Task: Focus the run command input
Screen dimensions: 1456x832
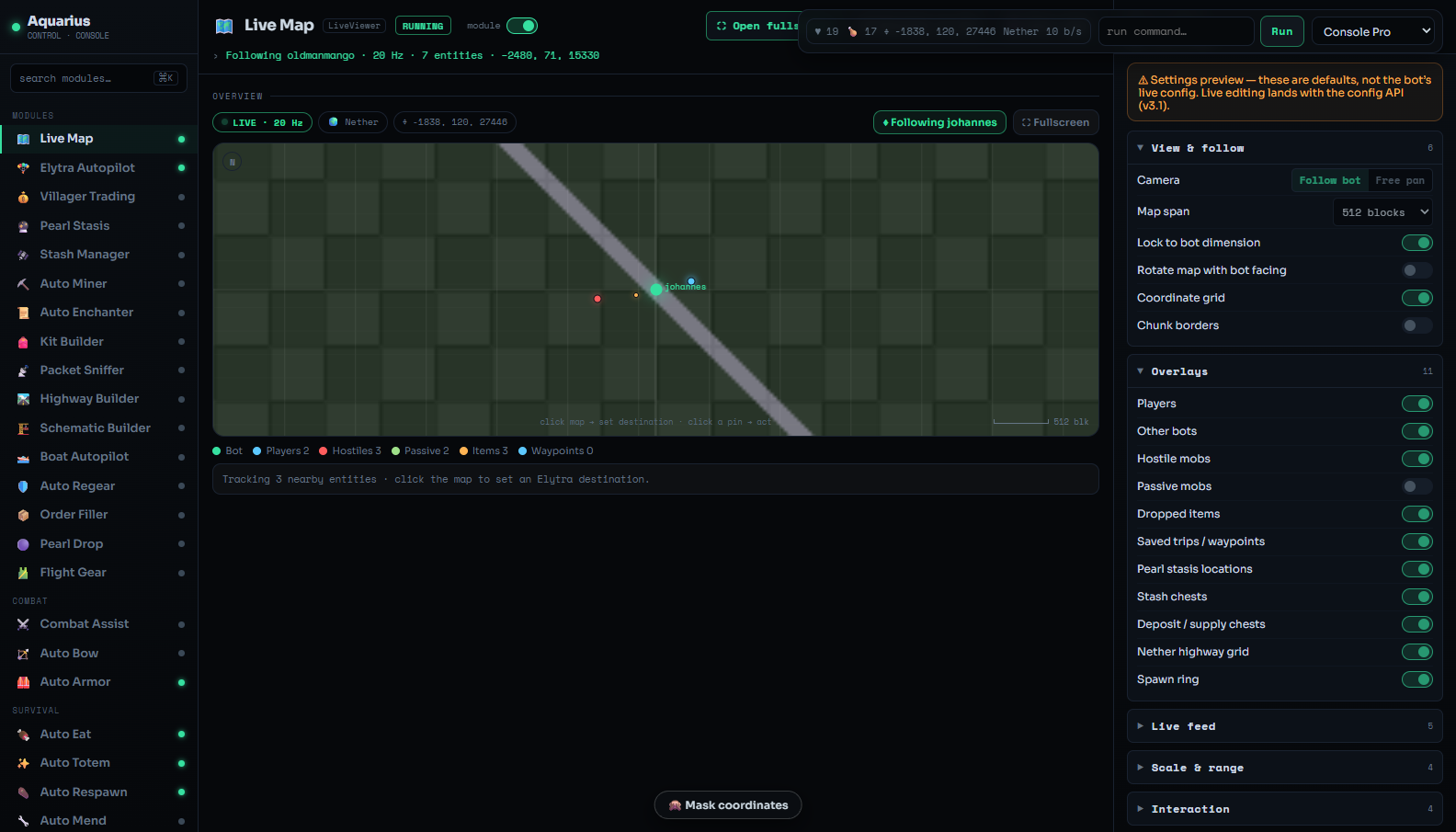Action: click(1176, 31)
